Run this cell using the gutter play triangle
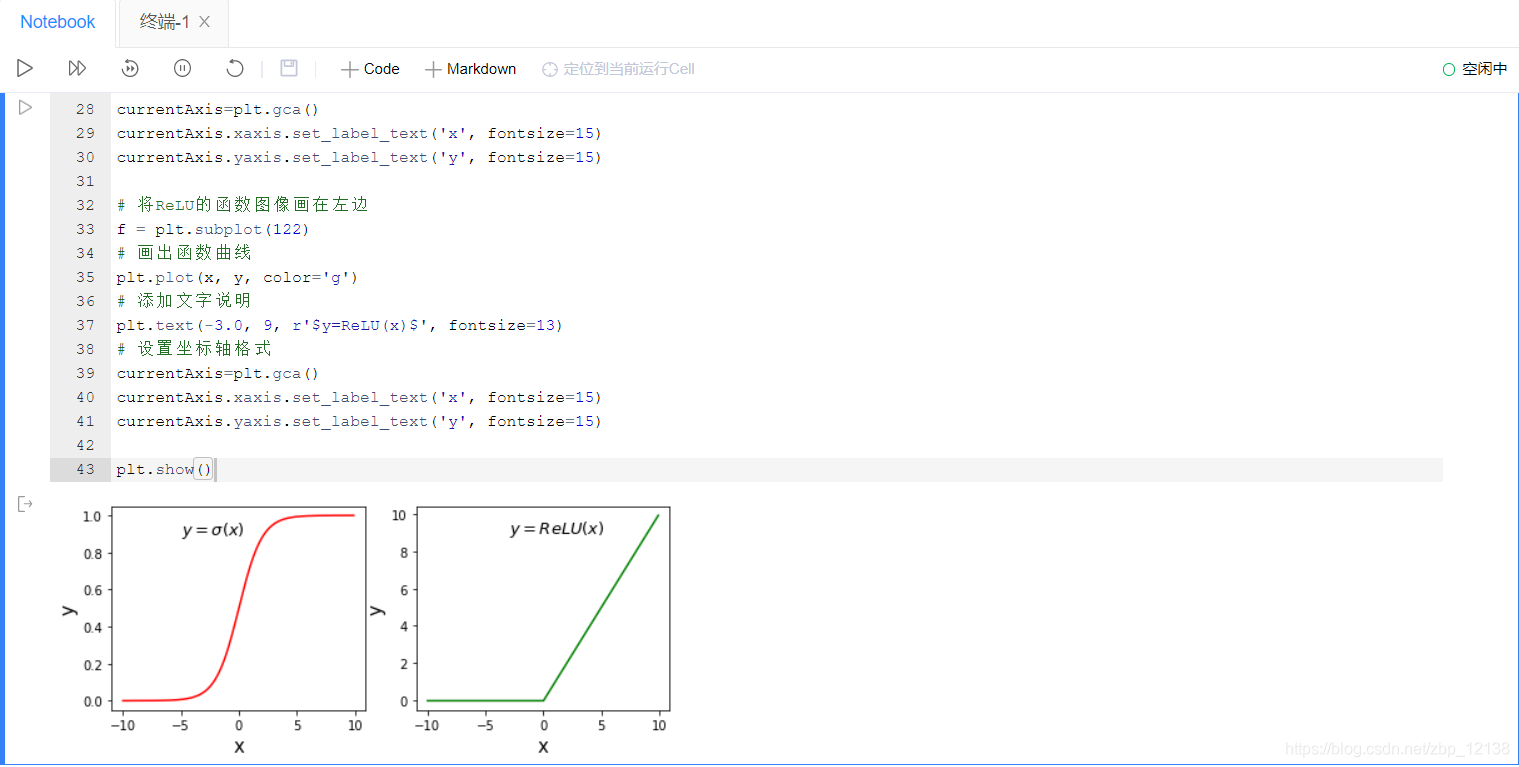1519x767 pixels. (x=25, y=107)
